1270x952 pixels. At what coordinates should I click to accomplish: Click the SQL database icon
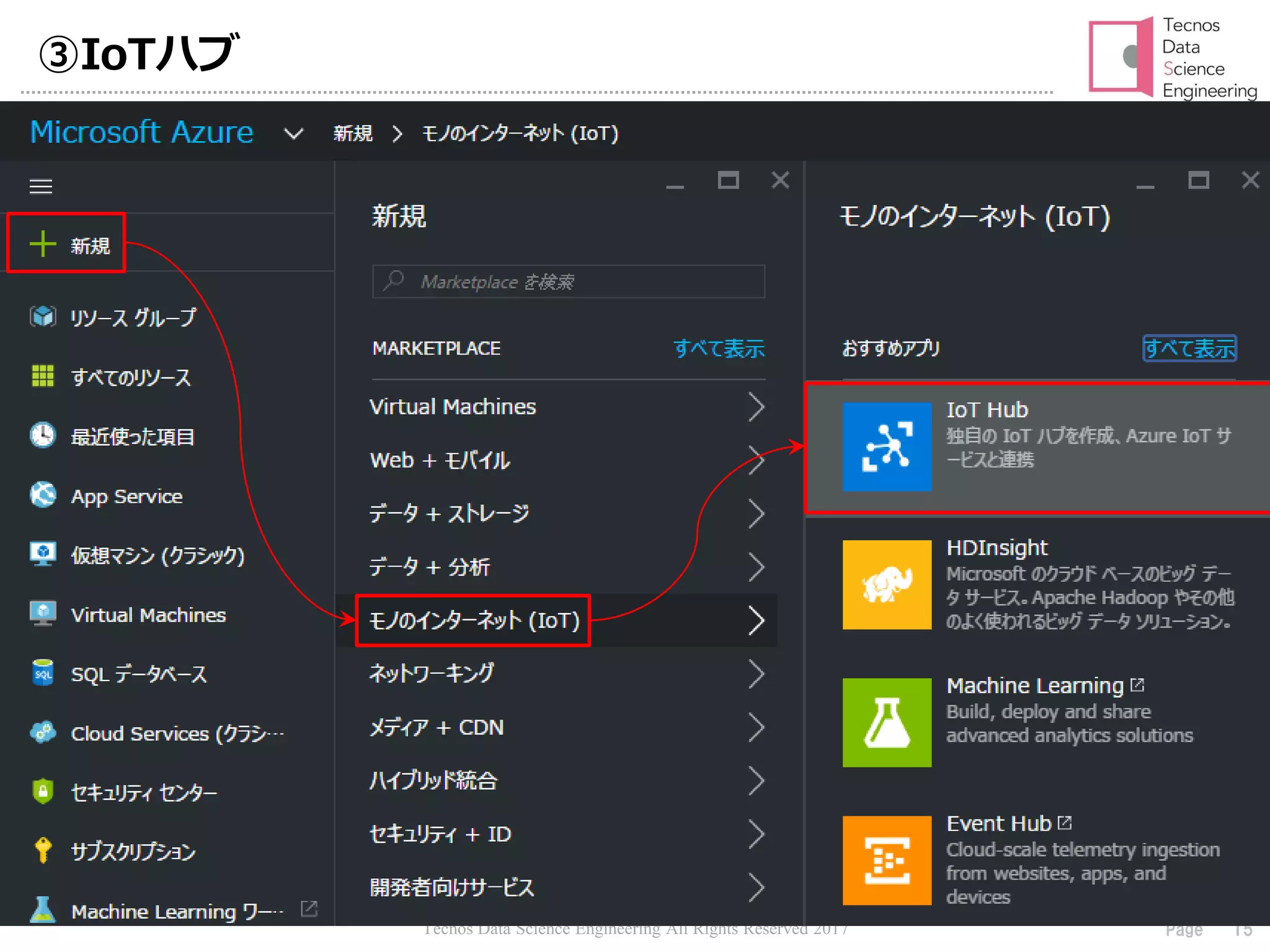[43, 672]
